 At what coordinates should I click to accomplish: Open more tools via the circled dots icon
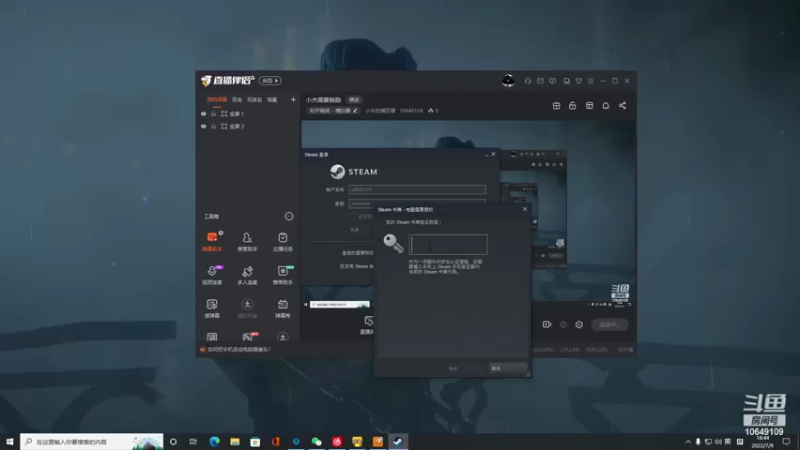tap(289, 216)
